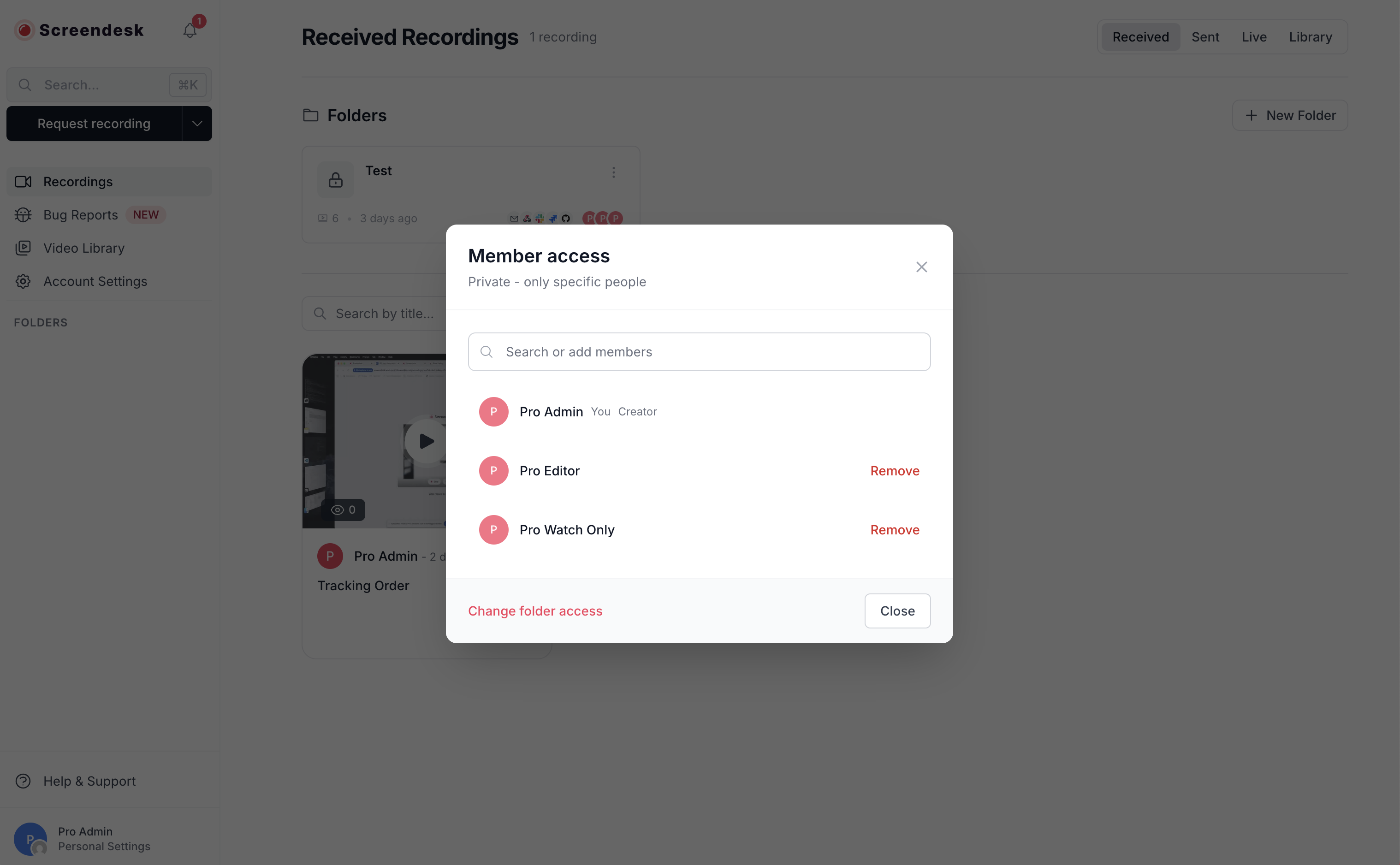Click Change folder access link
This screenshot has width=1400, height=865.
coord(535,611)
